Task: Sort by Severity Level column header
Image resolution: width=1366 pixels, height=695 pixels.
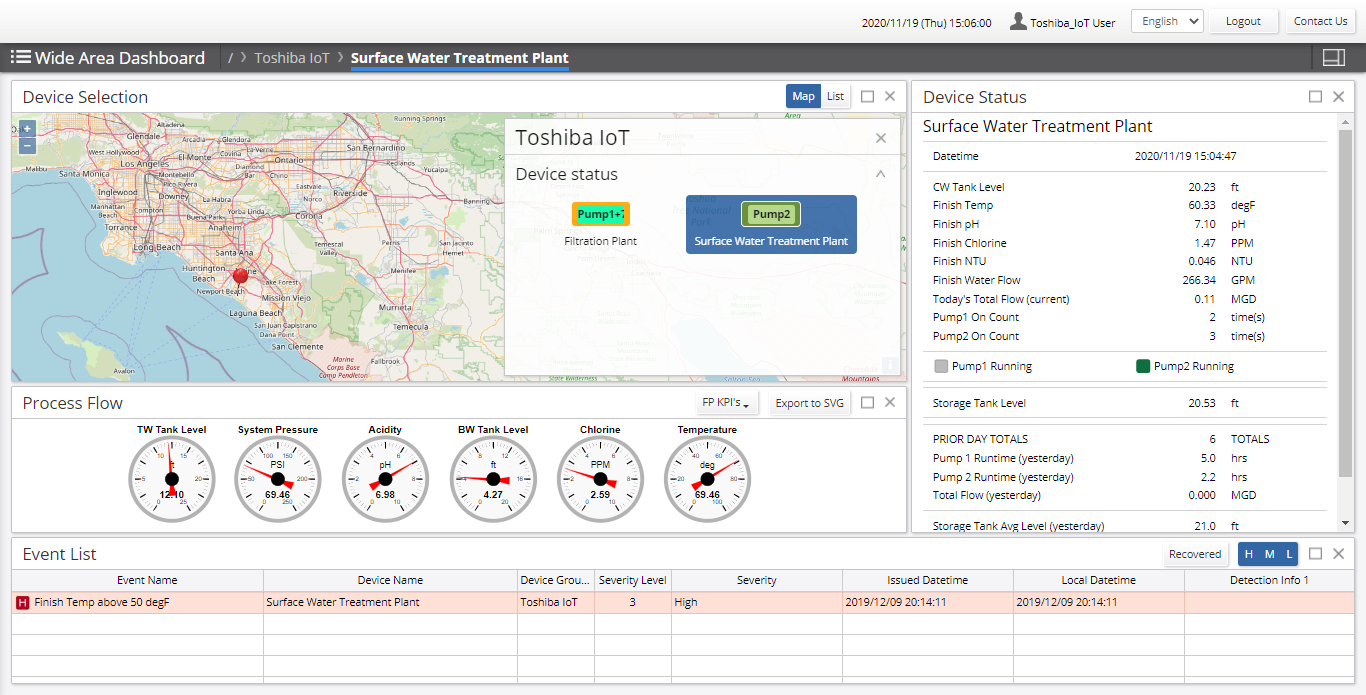Action: coord(632,580)
